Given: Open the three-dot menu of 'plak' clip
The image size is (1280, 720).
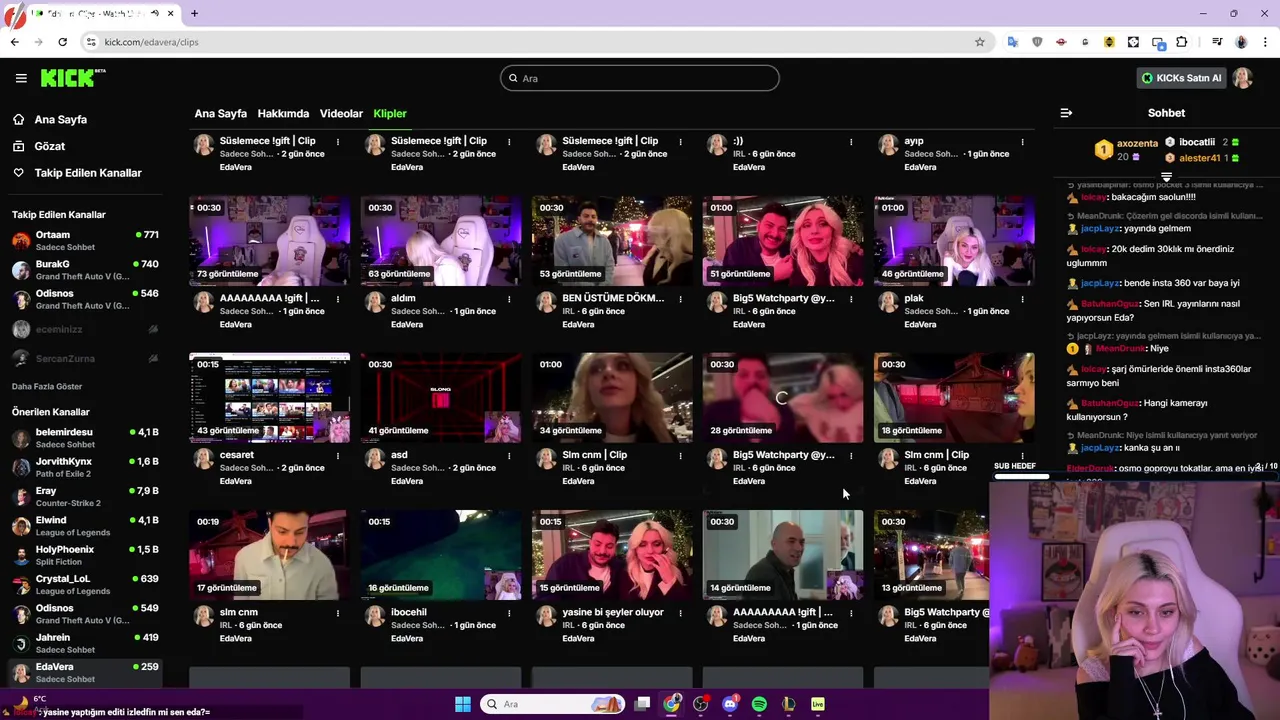Looking at the screenshot, I should (x=1022, y=299).
